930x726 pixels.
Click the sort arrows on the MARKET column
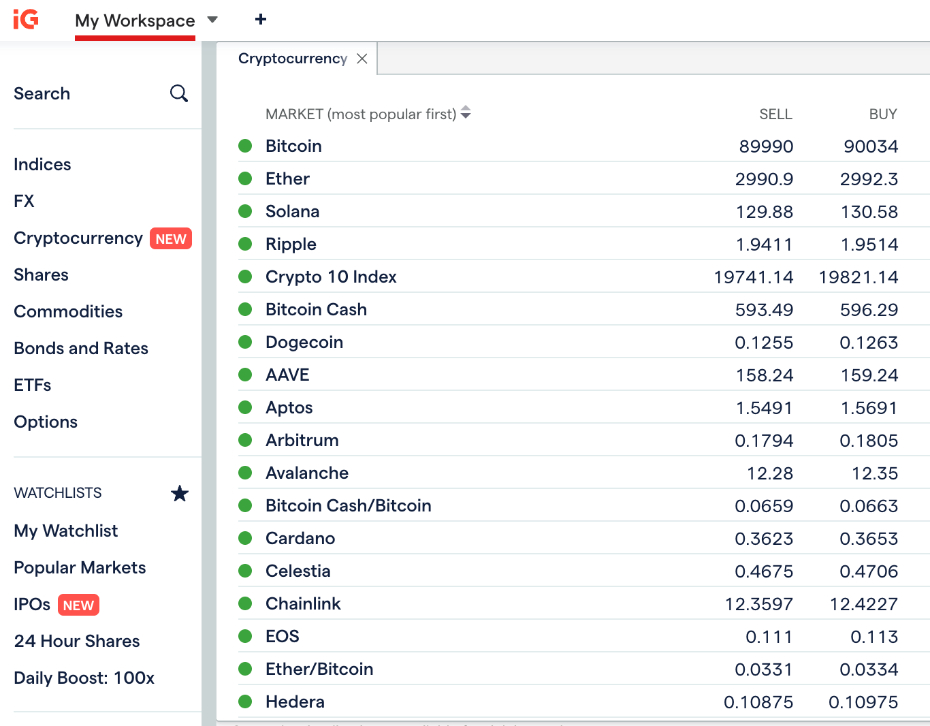point(465,113)
